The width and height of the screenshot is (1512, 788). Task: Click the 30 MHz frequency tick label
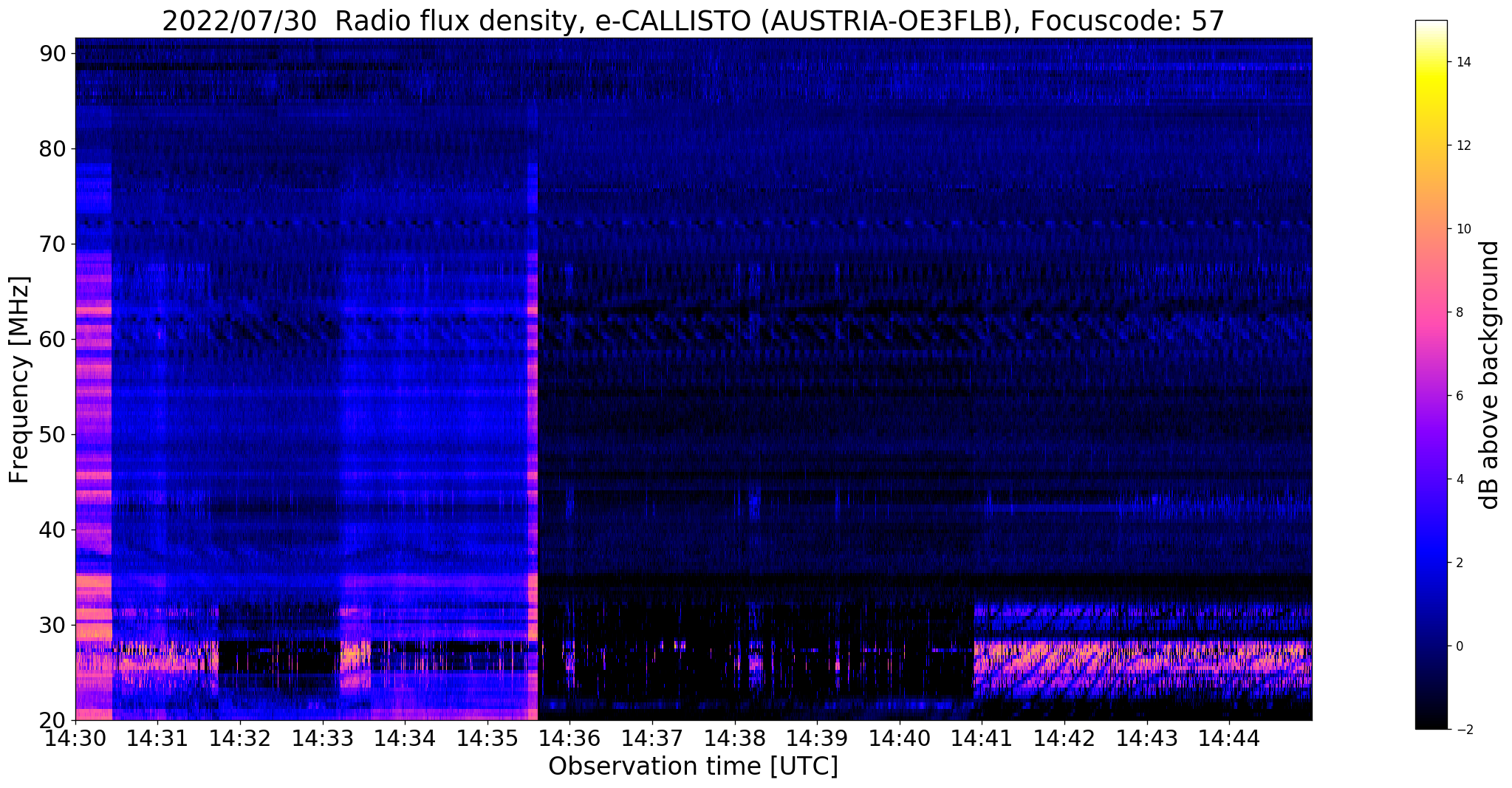point(52,626)
